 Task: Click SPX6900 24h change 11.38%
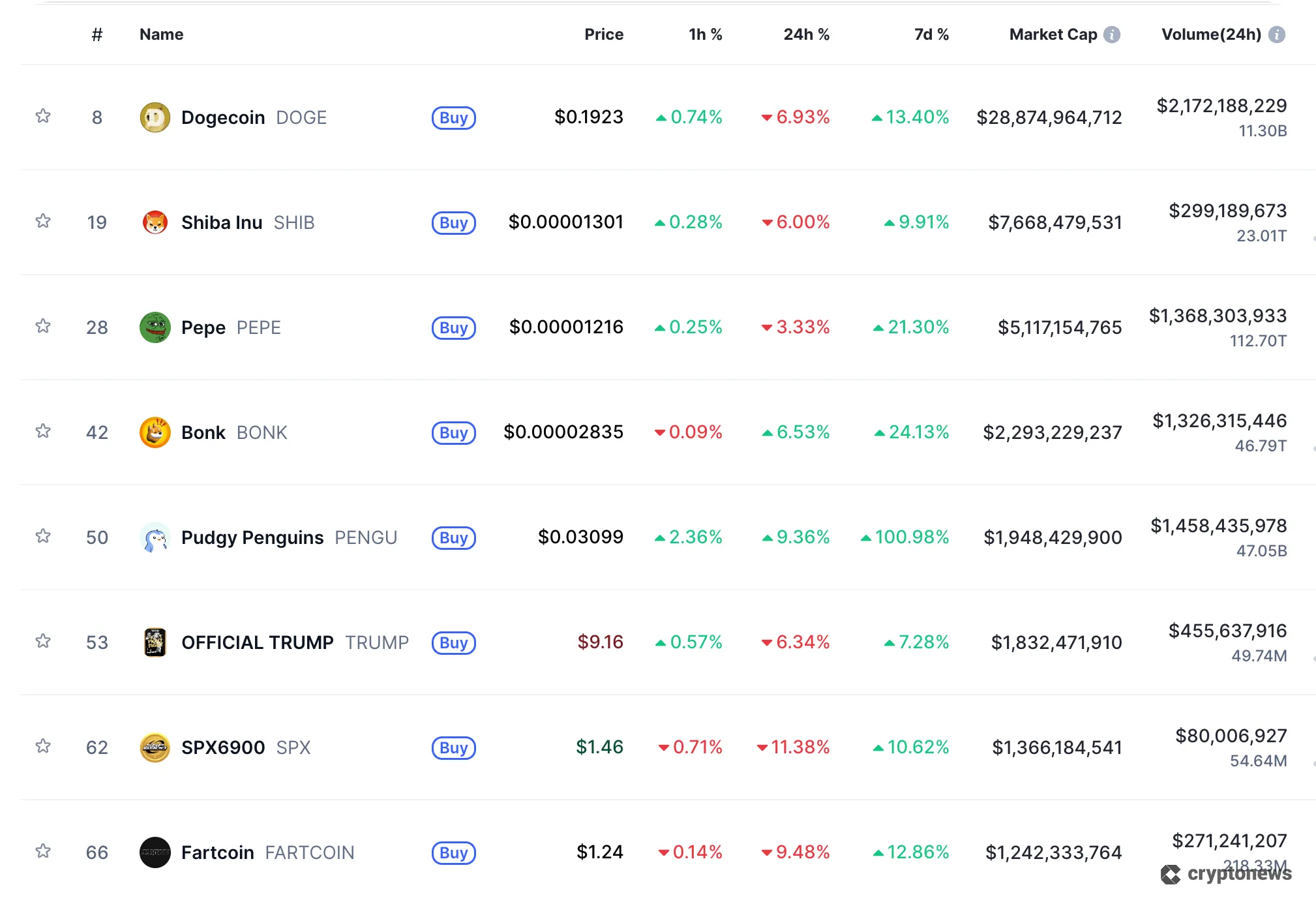click(793, 747)
